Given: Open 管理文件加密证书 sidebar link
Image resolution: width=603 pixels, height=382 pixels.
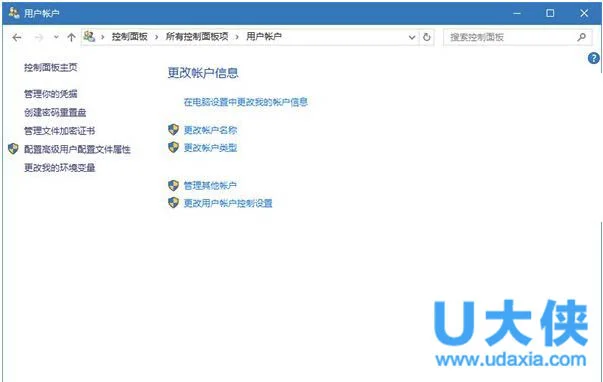Looking at the screenshot, I should tap(60, 131).
